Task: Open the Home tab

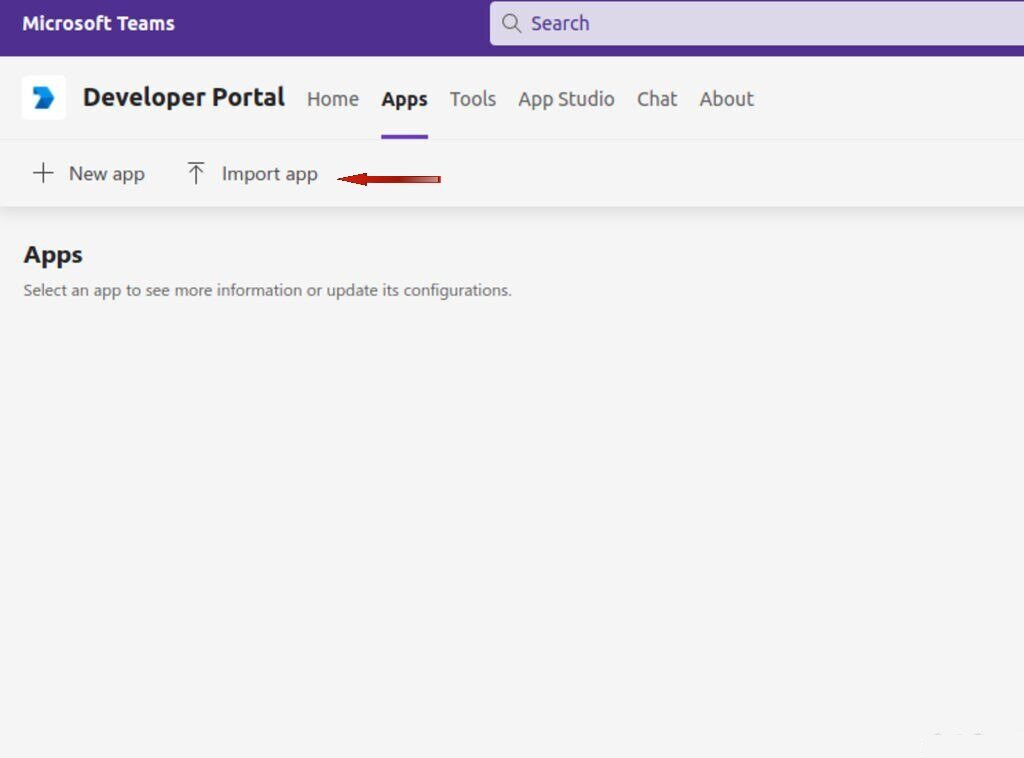Action: click(332, 99)
